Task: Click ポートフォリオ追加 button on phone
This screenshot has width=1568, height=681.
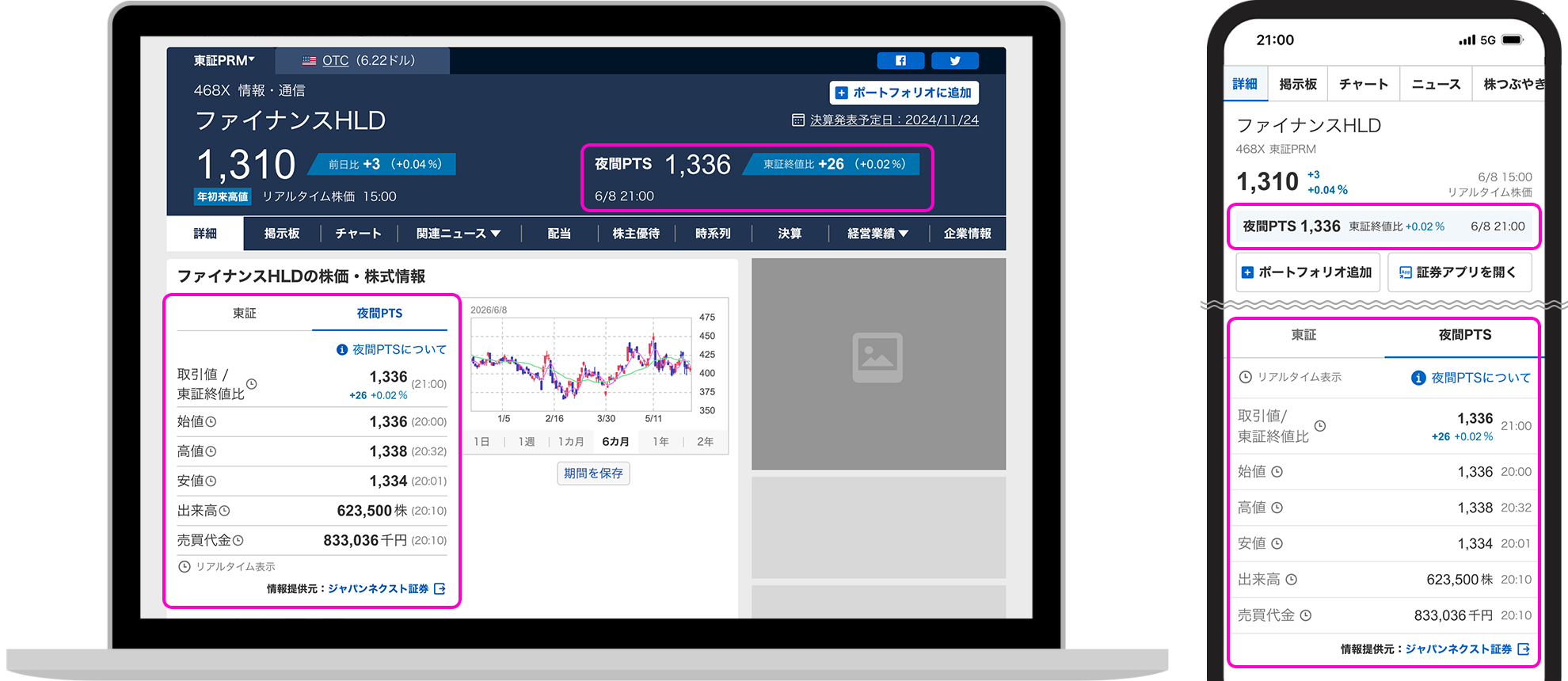Action: coord(1308,272)
